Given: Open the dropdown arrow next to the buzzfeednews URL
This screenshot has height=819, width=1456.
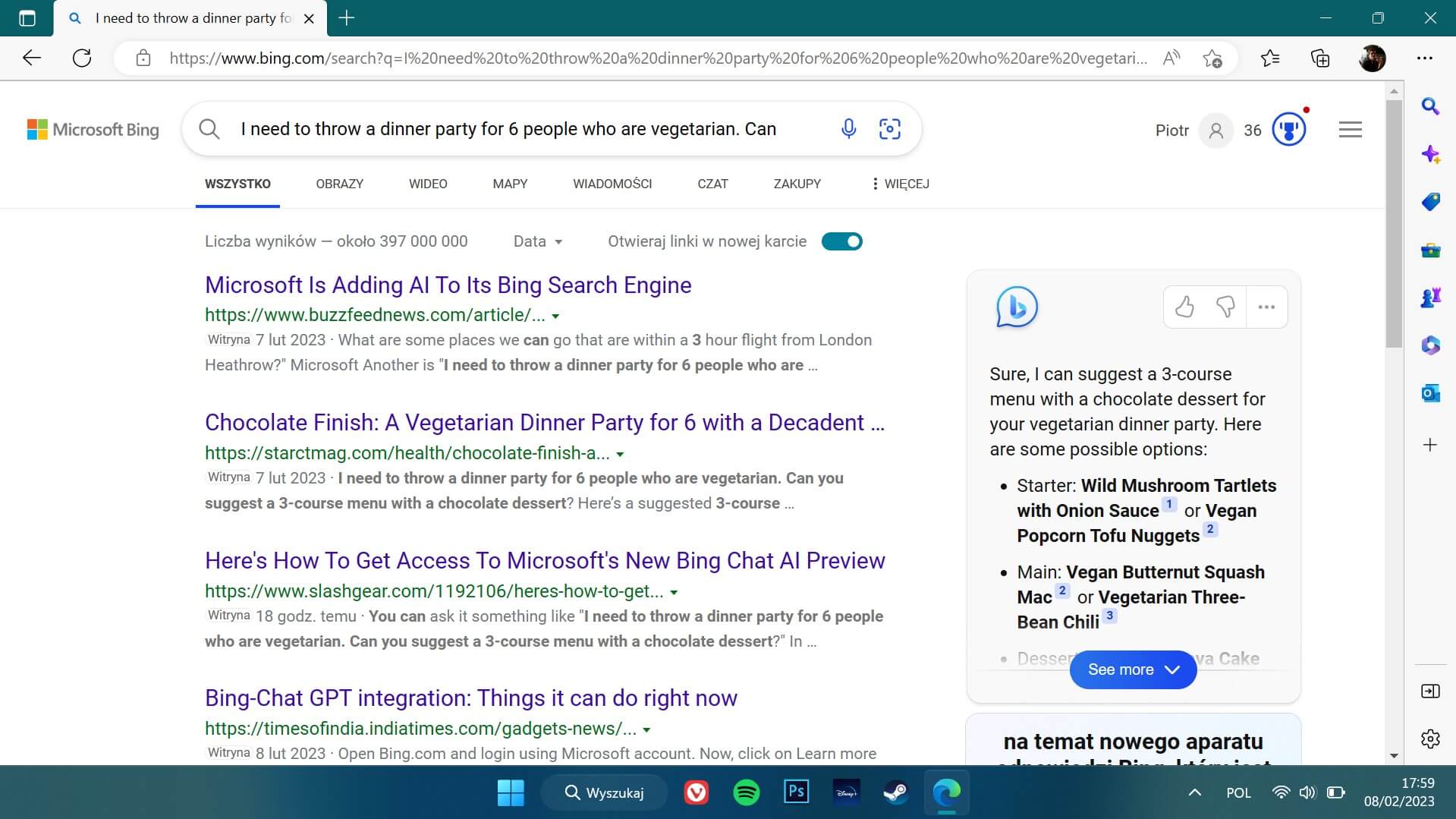Looking at the screenshot, I should pos(555,316).
